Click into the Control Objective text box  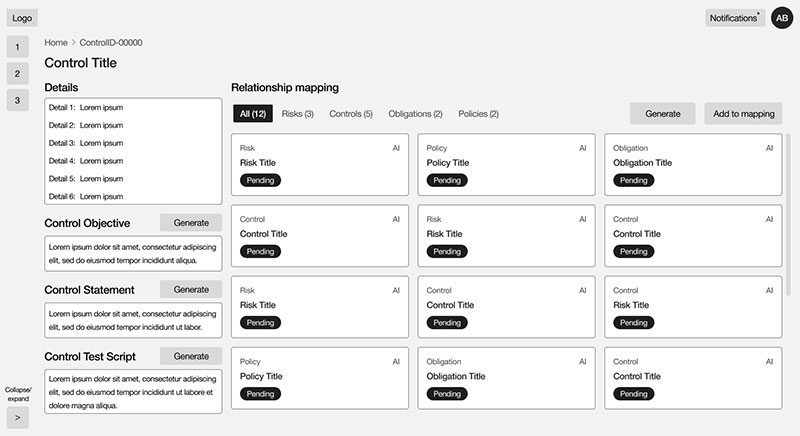pos(133,253)
